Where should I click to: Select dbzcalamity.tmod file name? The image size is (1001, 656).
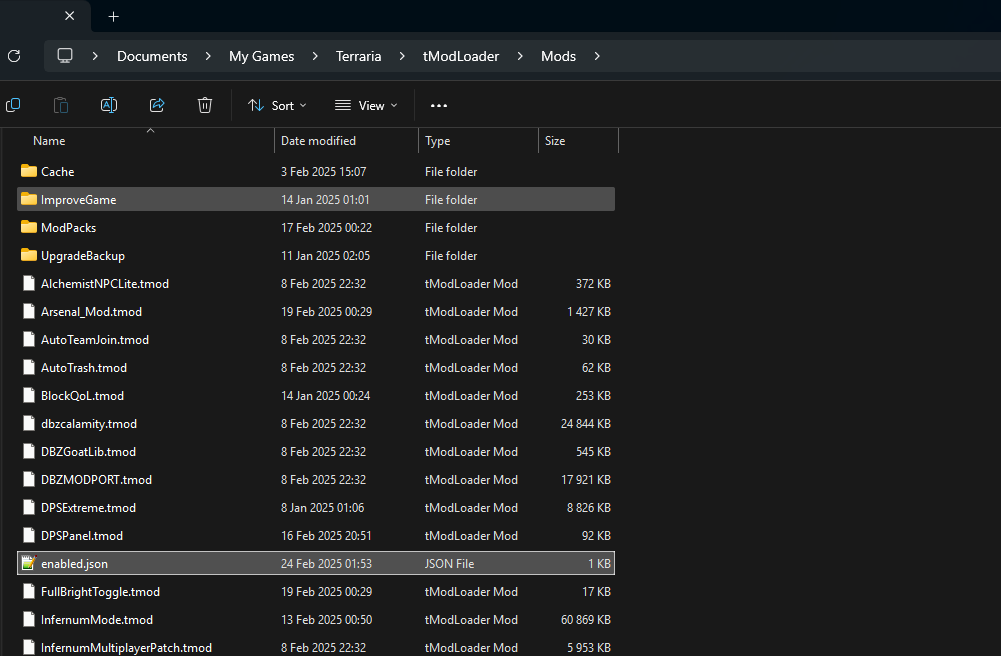pyautogui.click(x=89, y=424)
